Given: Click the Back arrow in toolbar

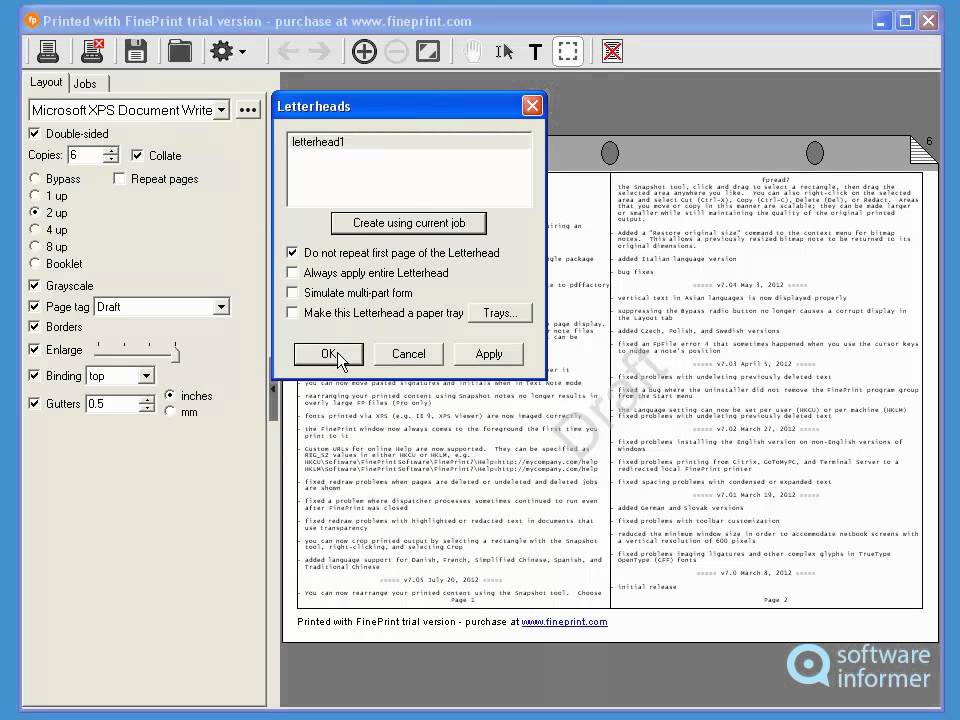Looking at the screenshot, I should [x=288, y=51].
